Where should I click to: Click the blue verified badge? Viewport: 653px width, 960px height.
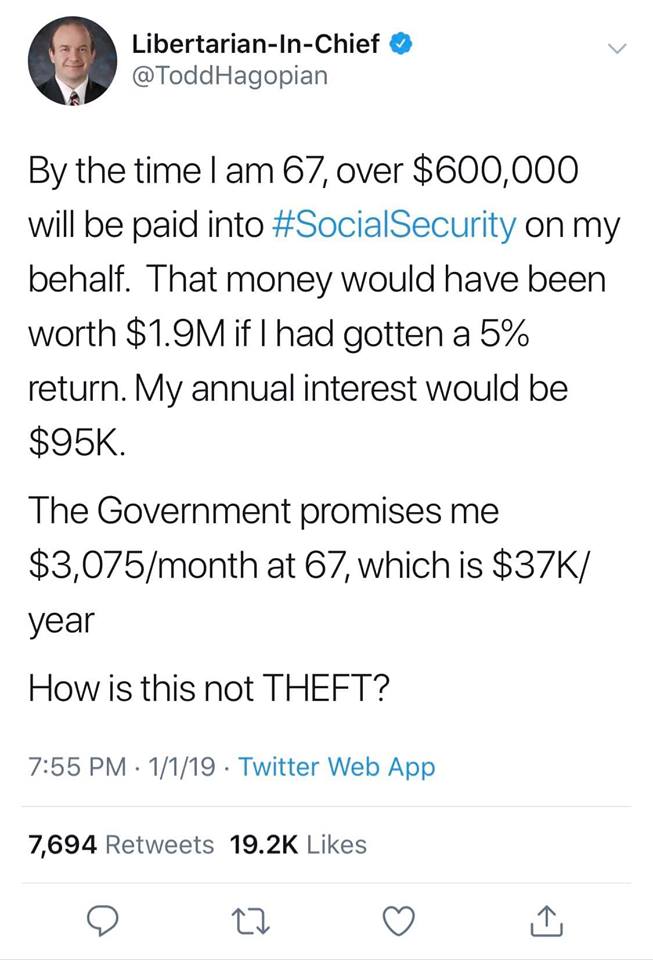[401, 43]
